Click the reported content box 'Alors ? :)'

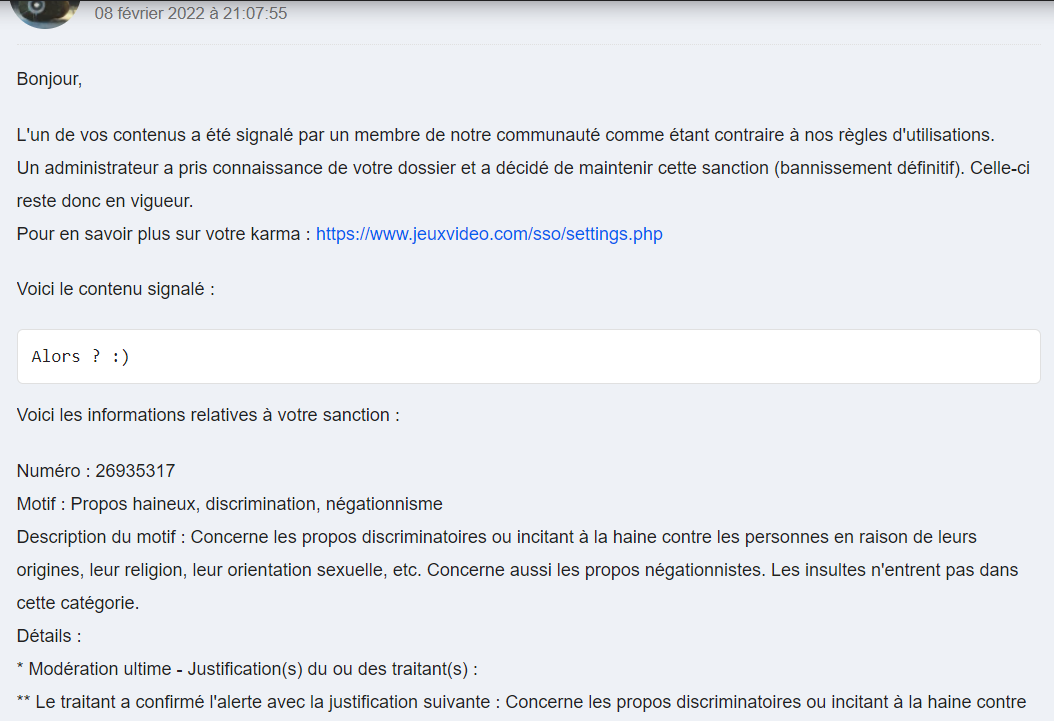tap(528, 356)
